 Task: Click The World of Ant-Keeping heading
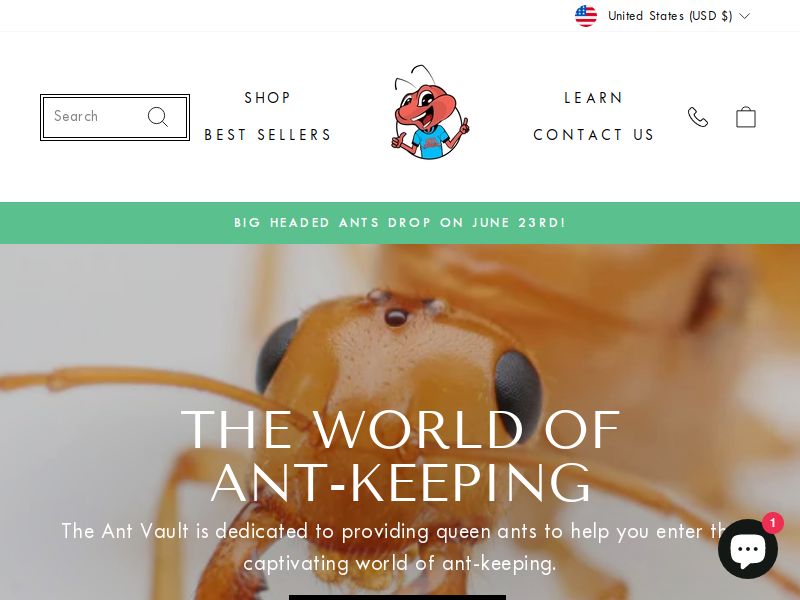coord(401,457)
